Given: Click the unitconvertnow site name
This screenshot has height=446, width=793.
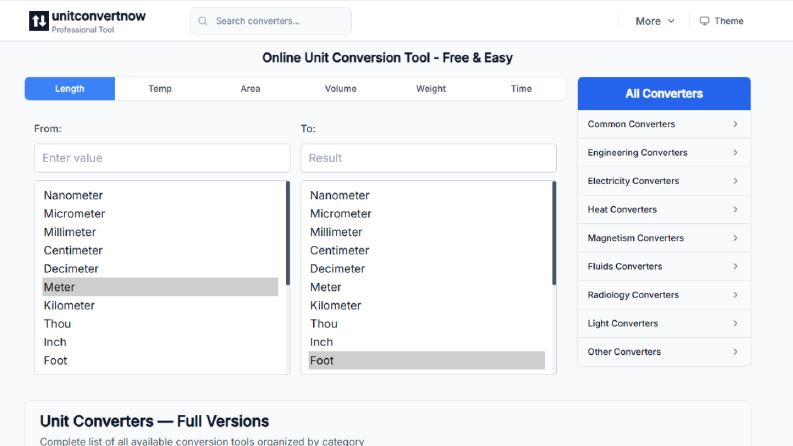Looking at the screenshot, I should pyautogui.click(x=99, y=16).
